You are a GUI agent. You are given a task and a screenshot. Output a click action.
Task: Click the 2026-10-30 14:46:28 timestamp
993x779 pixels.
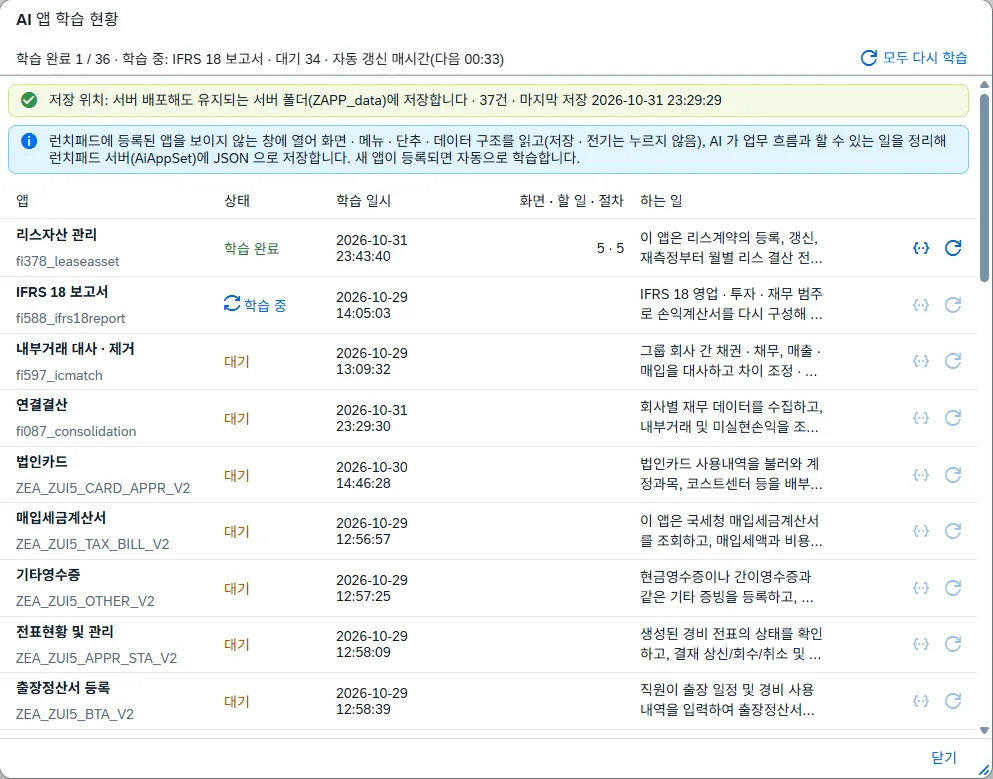tap(372, 475)
